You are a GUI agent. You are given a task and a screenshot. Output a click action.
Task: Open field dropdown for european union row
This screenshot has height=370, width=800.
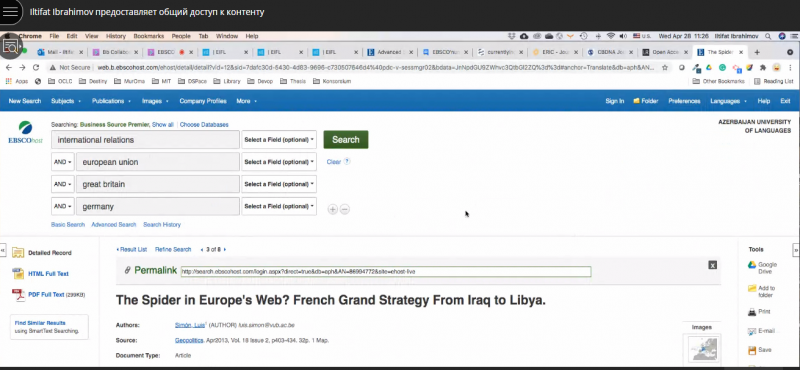[x=279, y=162]
